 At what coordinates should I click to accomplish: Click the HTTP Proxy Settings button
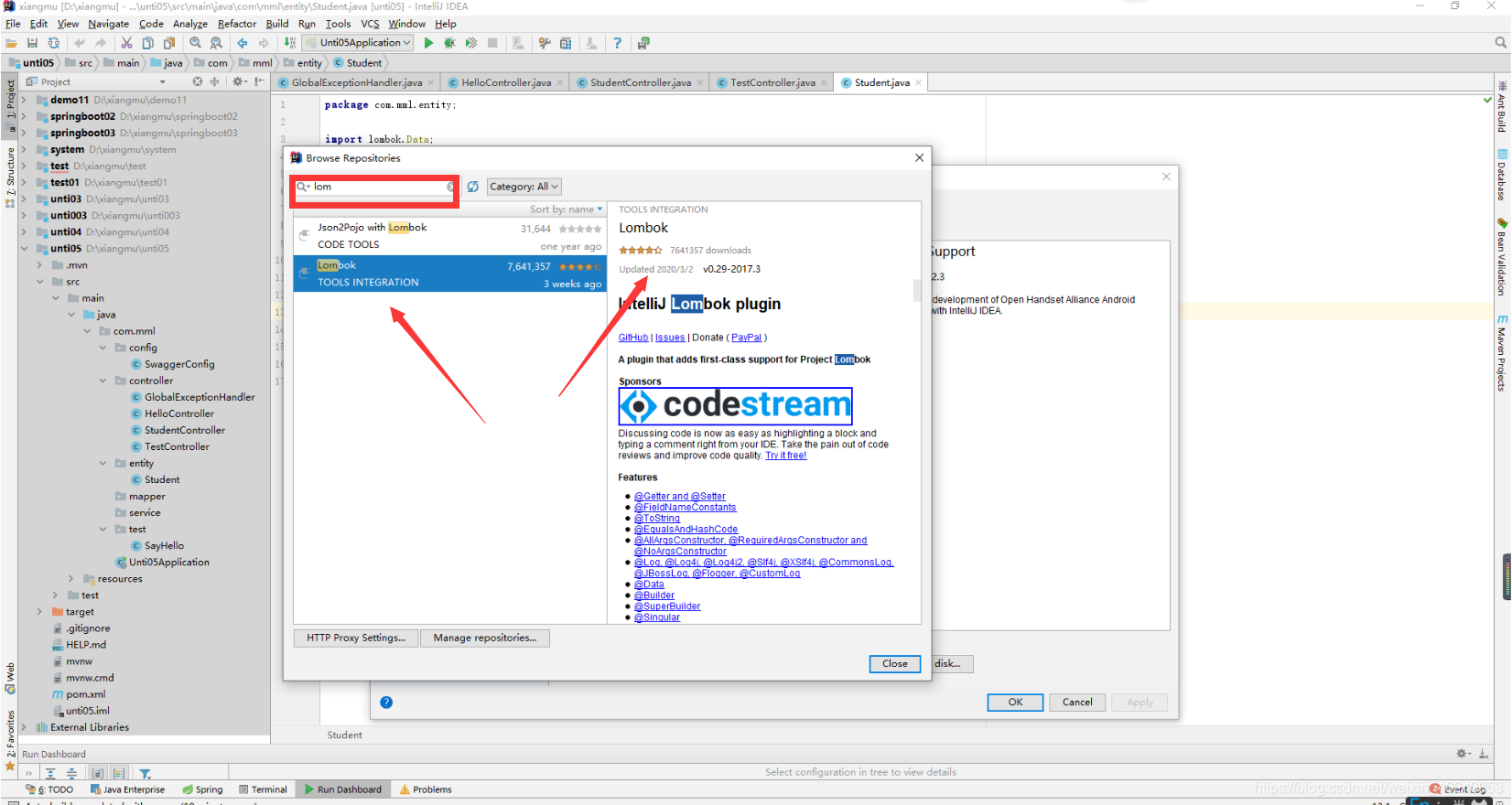(356, 638)
